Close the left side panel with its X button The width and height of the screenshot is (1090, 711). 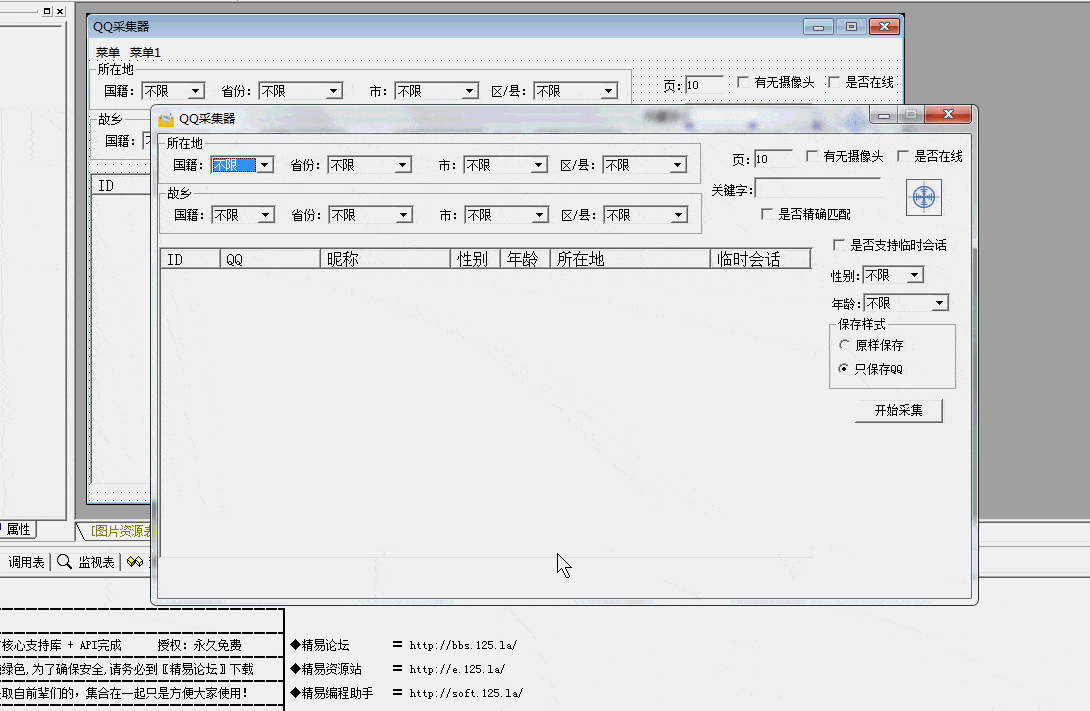point(60,11)
